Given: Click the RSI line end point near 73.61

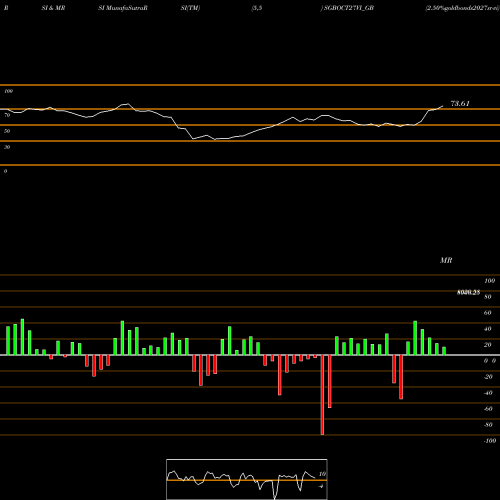Looking at the screenshot, I should 443,106.
